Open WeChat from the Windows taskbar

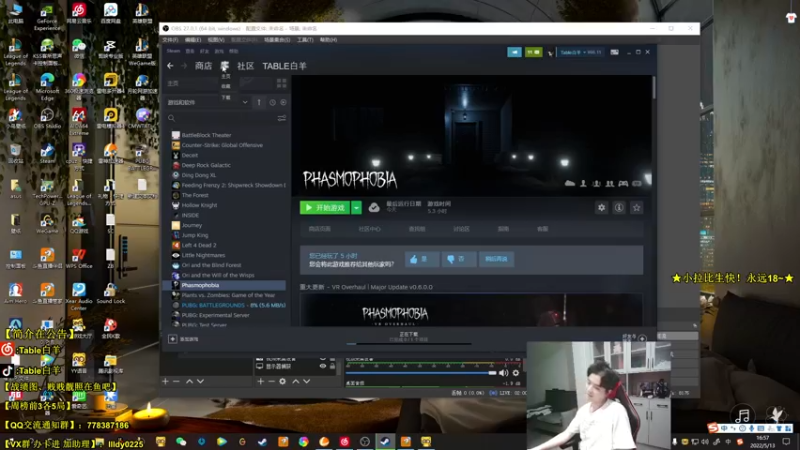tap(181, 441)
